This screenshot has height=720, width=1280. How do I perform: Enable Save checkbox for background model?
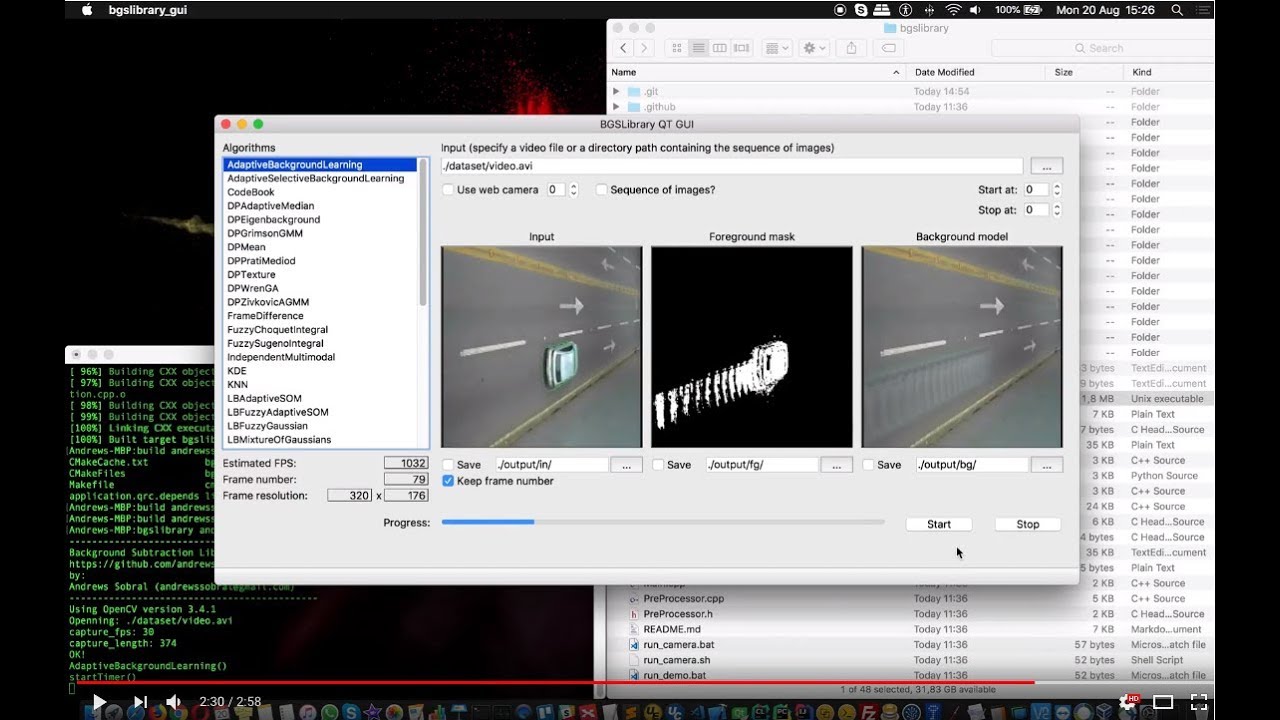point(869,465)
